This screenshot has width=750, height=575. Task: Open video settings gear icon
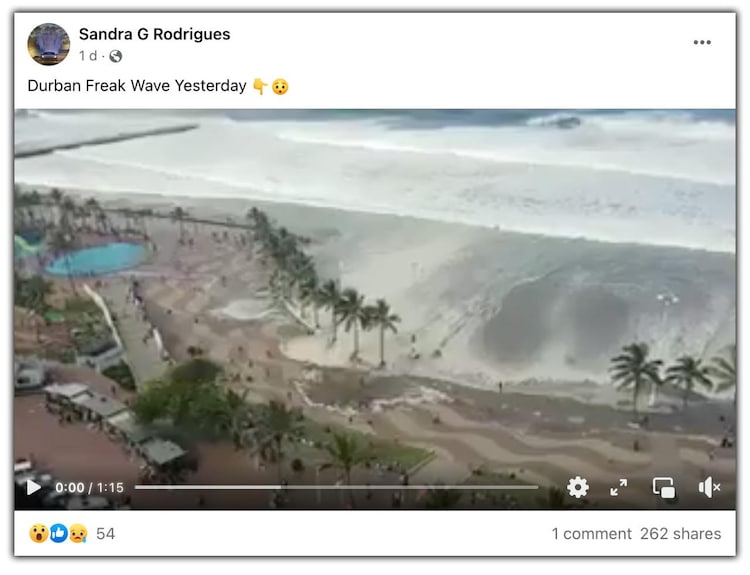(x=578, y=487)
